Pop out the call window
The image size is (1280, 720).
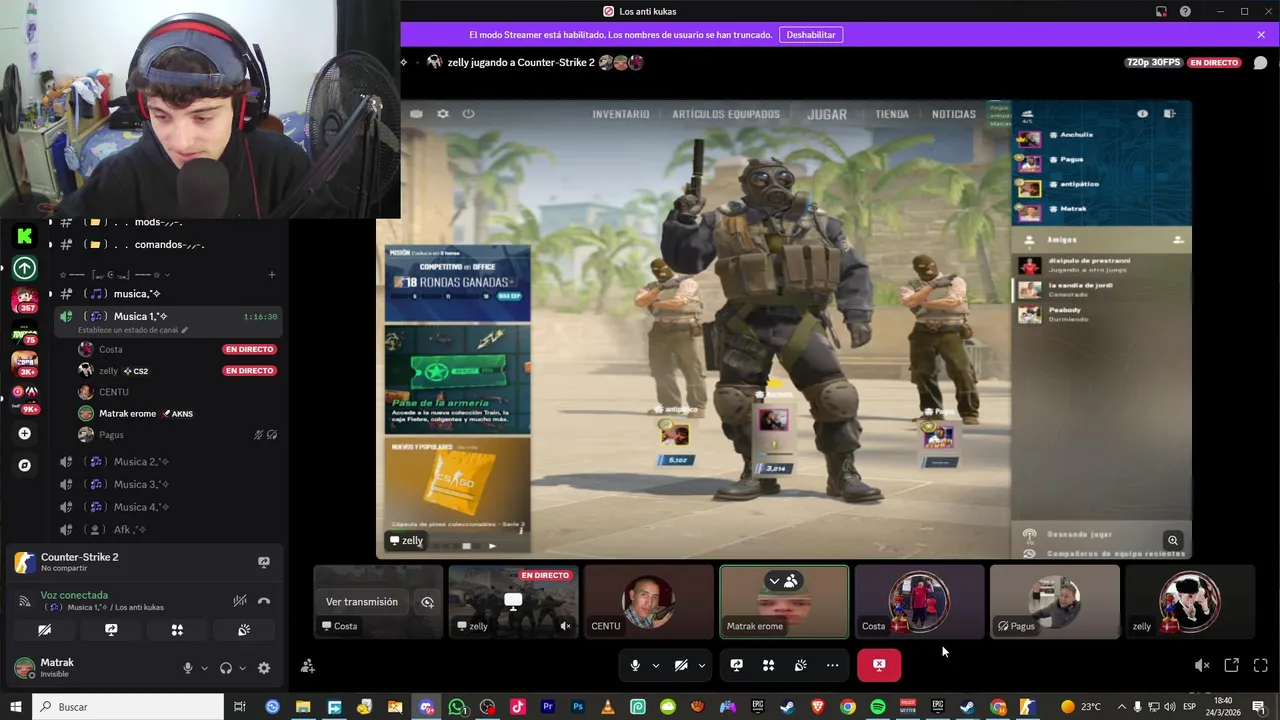click(x=1232, y=665)
